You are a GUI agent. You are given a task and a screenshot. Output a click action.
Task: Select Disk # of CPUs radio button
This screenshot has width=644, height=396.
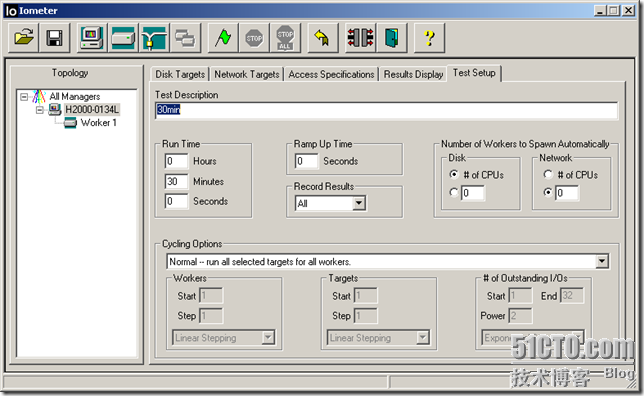pos(454,175)
